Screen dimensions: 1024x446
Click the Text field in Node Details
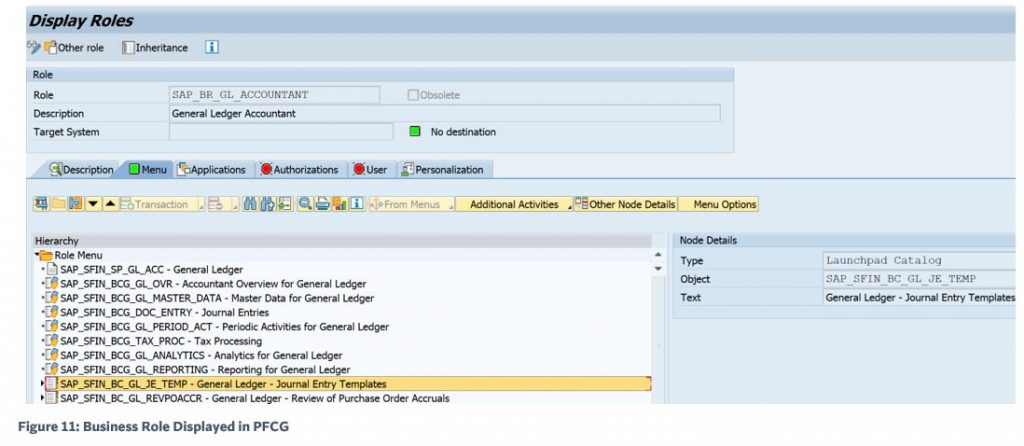pyautogui.click(x=920, y=297)
